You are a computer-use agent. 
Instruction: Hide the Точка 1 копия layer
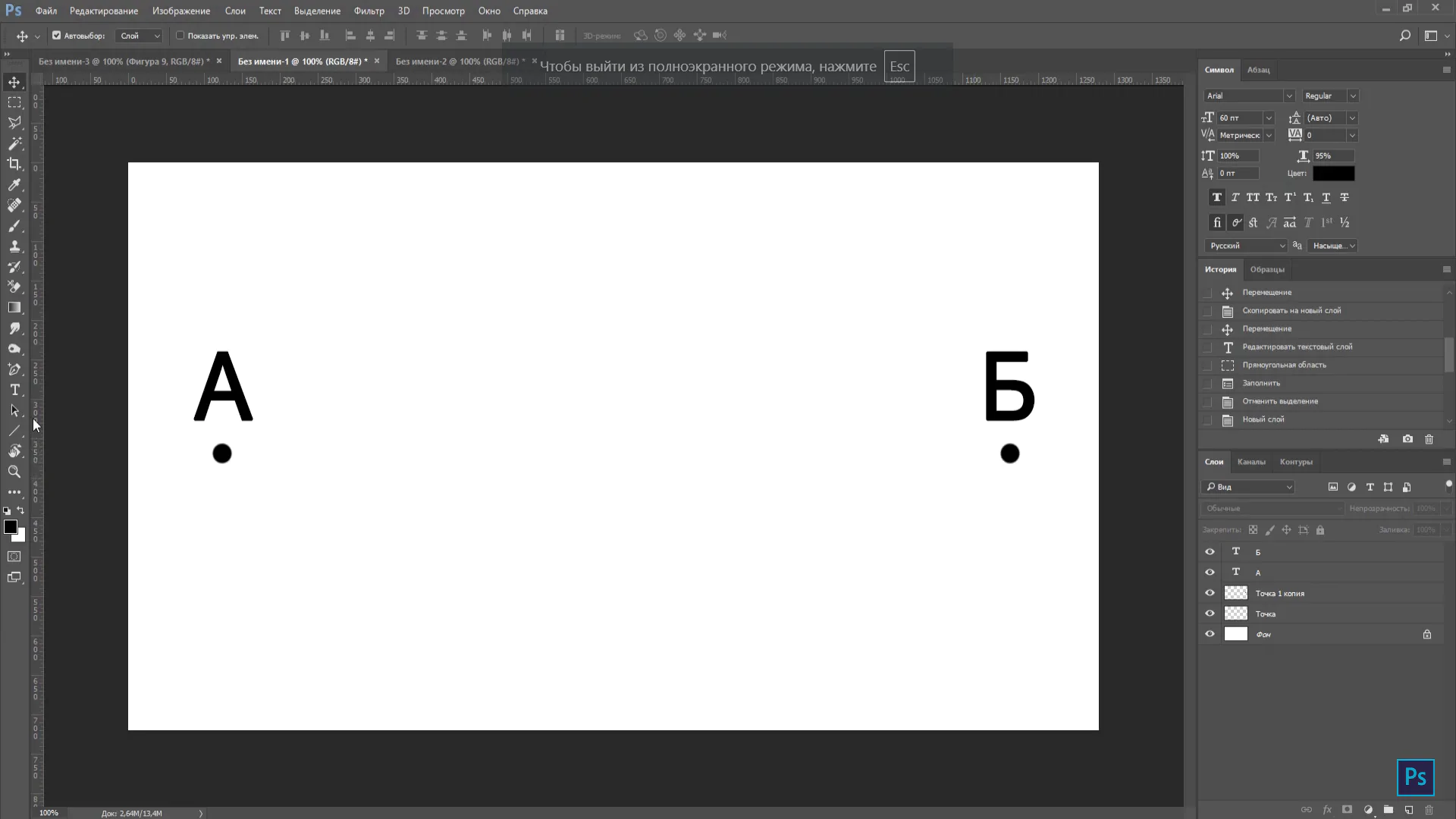click(1210, 593)
